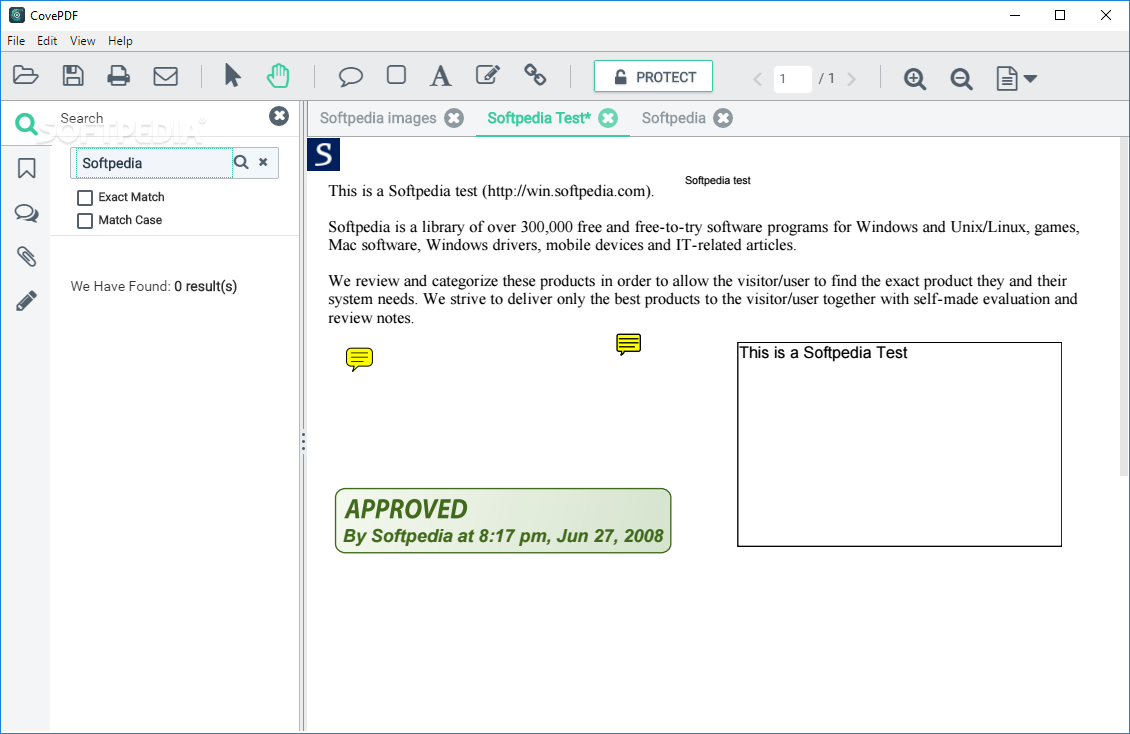
Task: Click the document line with win.softpedia.com URL
Action: [x=491, y=192]
